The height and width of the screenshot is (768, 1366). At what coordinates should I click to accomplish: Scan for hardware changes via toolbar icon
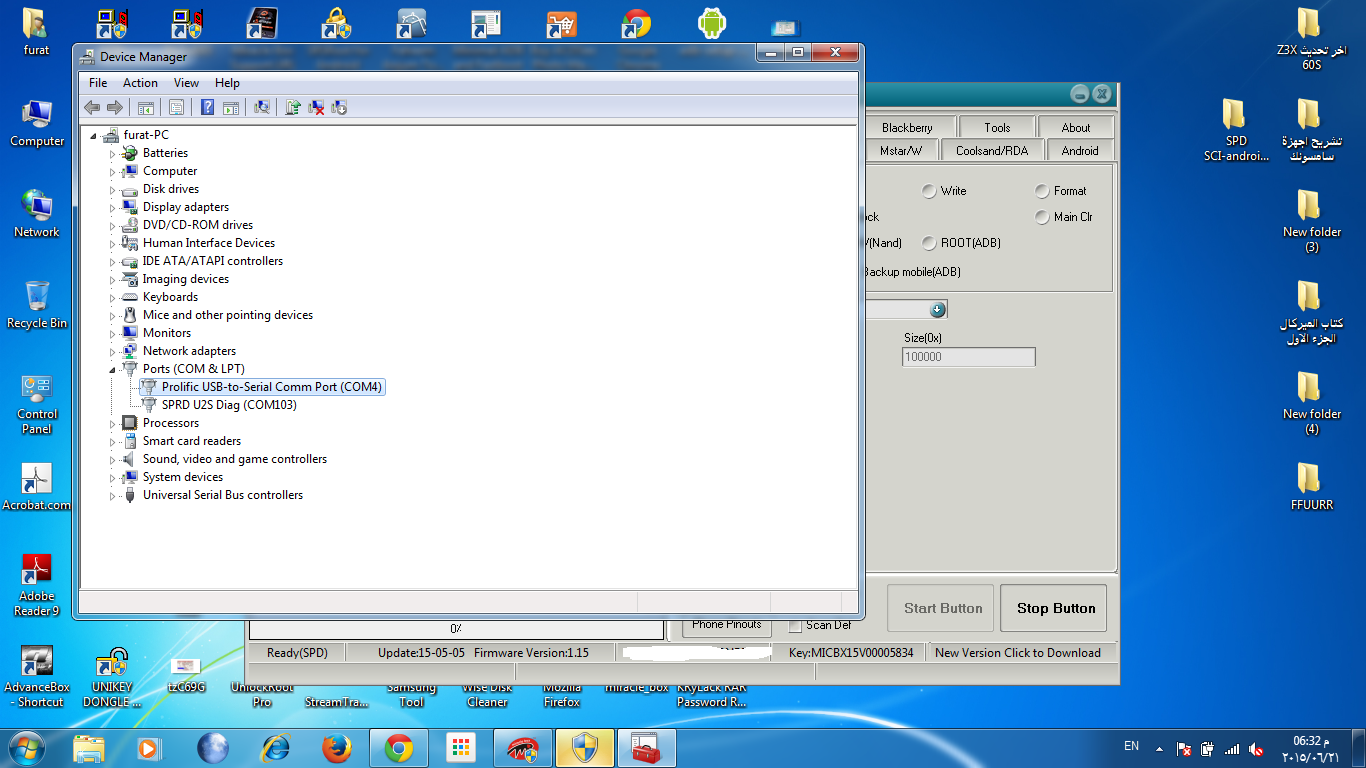(262, 107)
